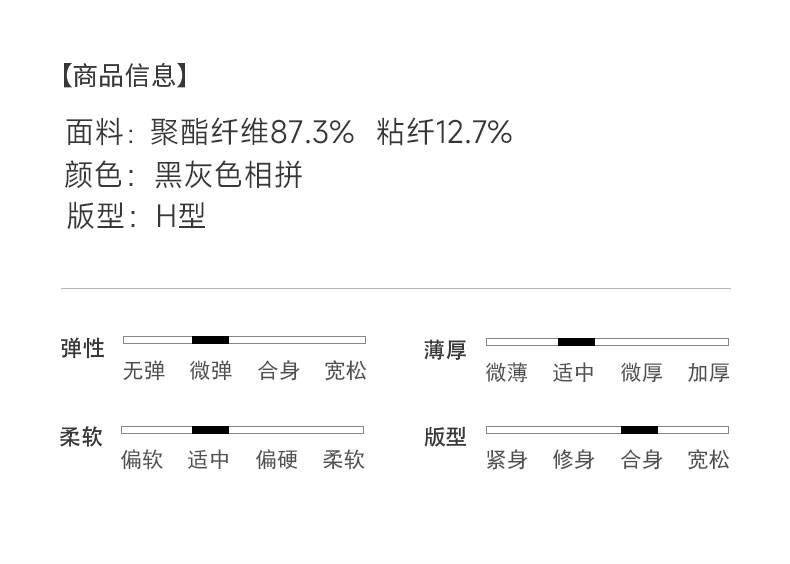Click the black marker on the bottom-right 版型 scale
This screenshot has height=564, width=790.
639,430
